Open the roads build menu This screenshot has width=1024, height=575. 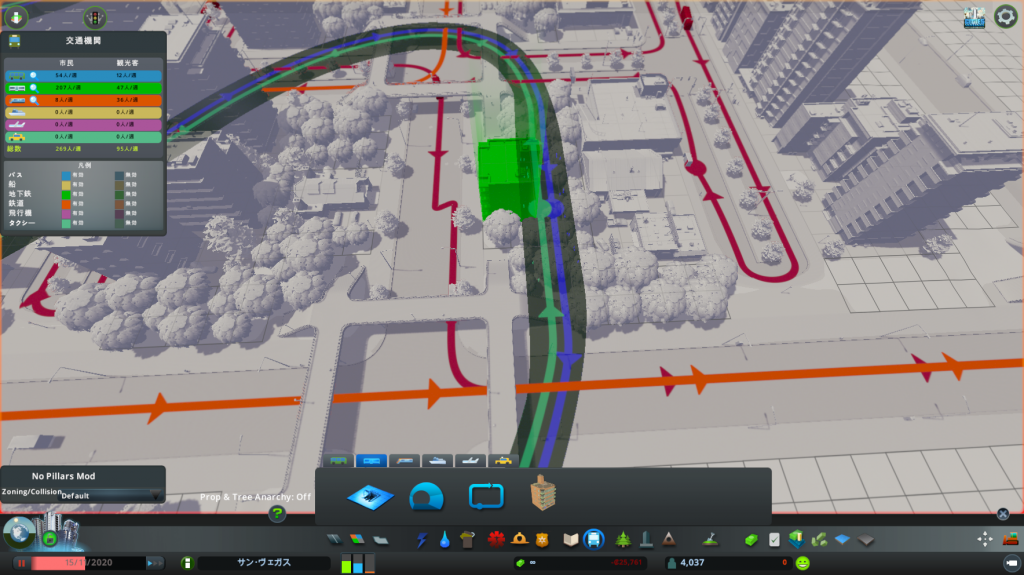click(x=334, y=540)
